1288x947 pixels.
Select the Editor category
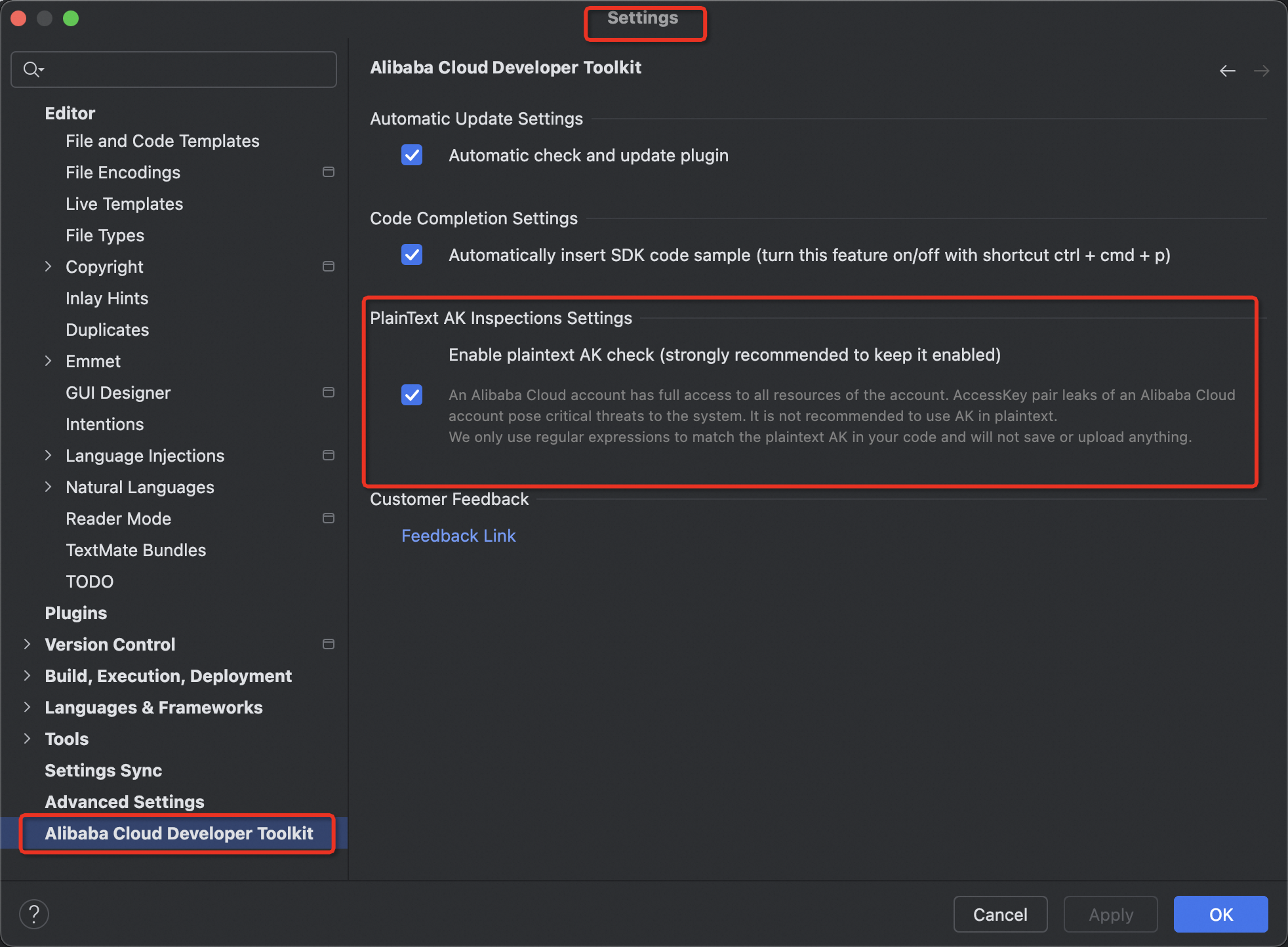pyautogui.click(x=70, y=113)
